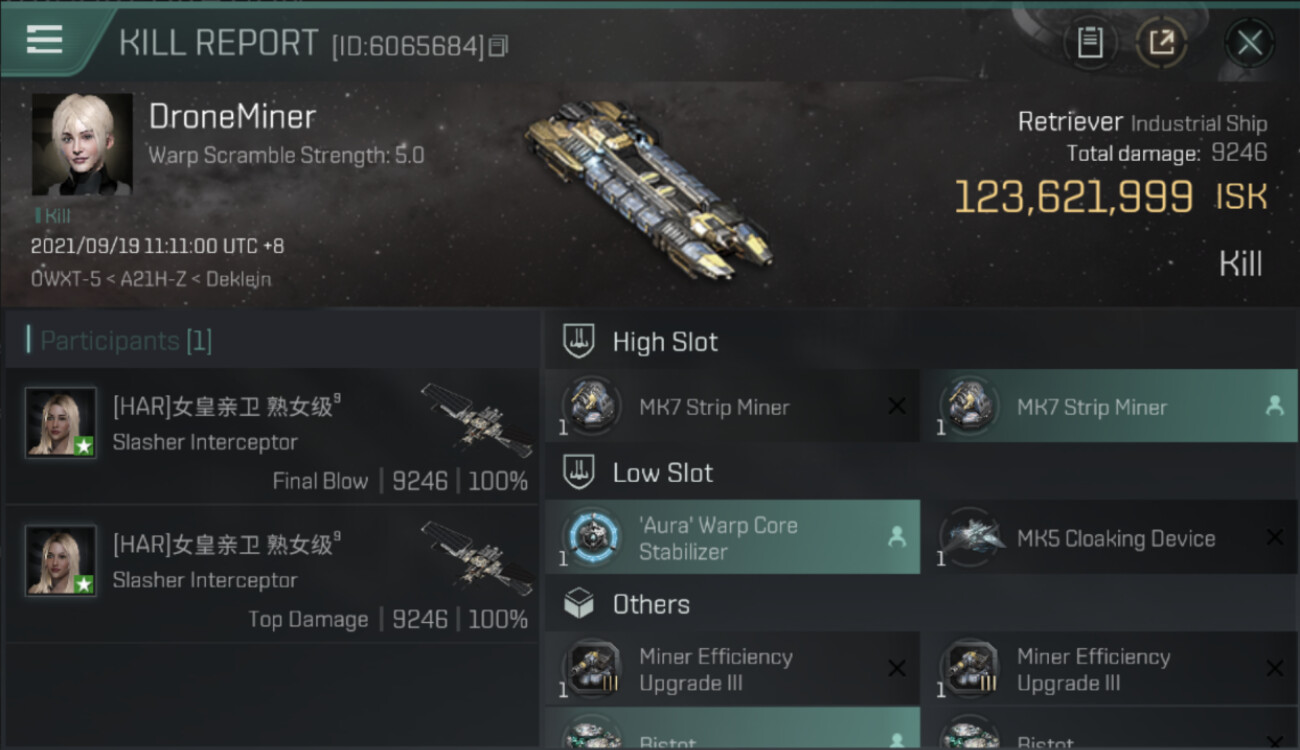Open the hamburger menu icon
This screenshot has width=1300, height=750.
coord(44,39)
